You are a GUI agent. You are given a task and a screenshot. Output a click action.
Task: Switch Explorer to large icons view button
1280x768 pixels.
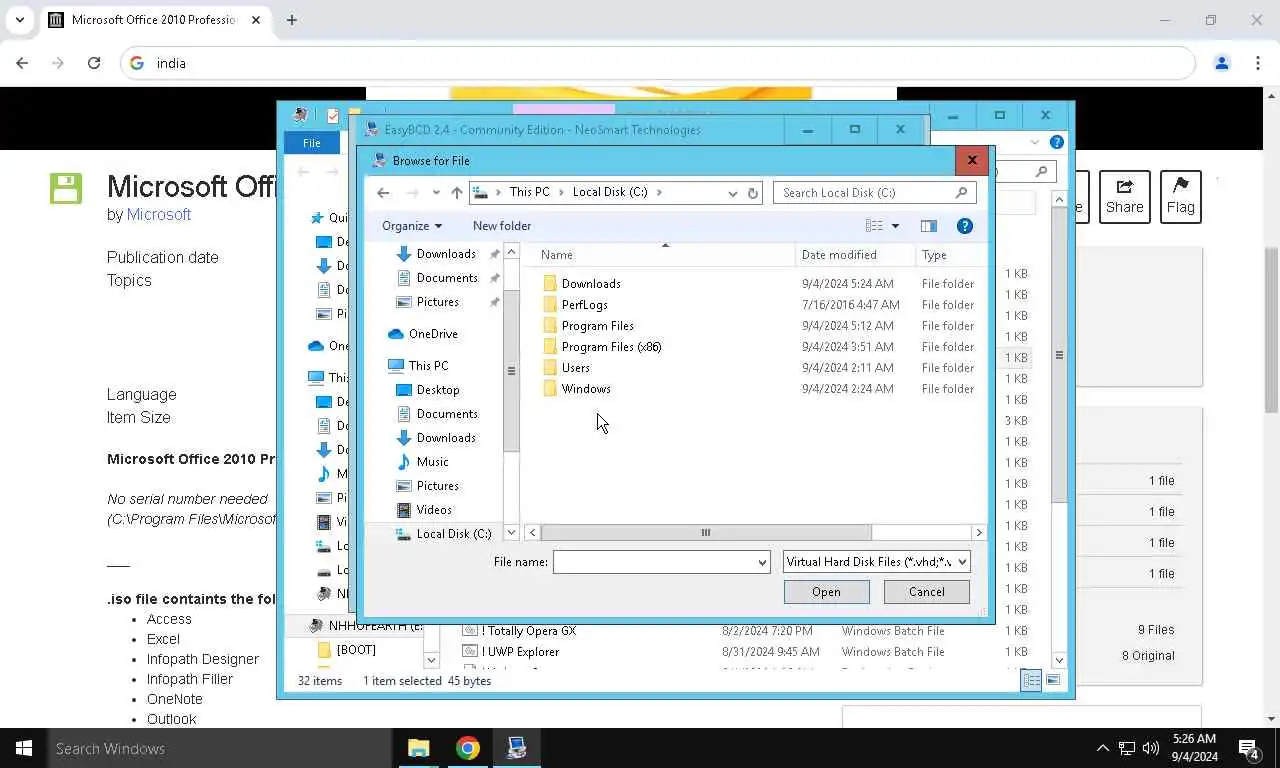tap(1053, 681)
